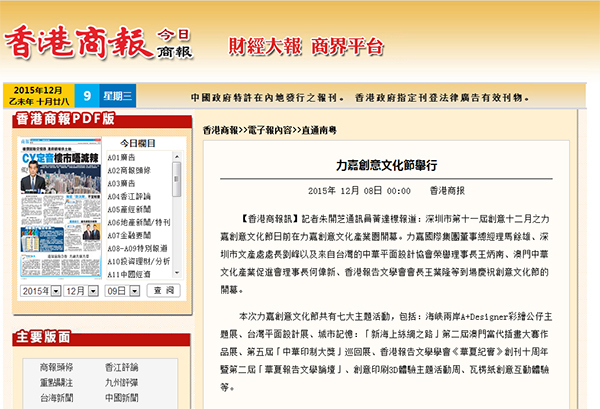Screen dimensions: 600x409
Task: Click the article title 力嘉創意文化節舉行
Action: pos(386,165)
